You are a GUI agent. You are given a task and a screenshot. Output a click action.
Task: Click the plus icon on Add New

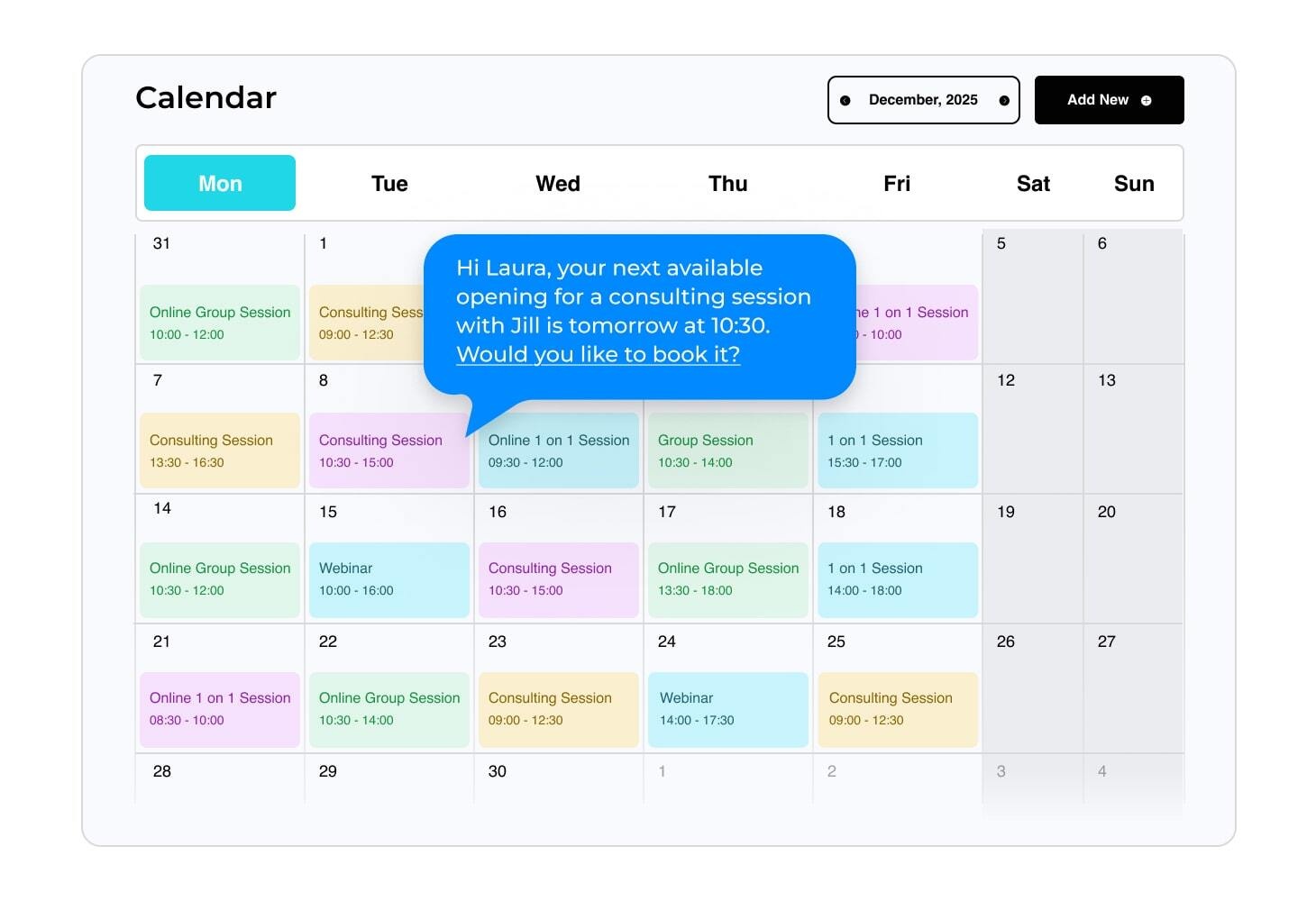pyautogui.click(x=1146, y=100)
